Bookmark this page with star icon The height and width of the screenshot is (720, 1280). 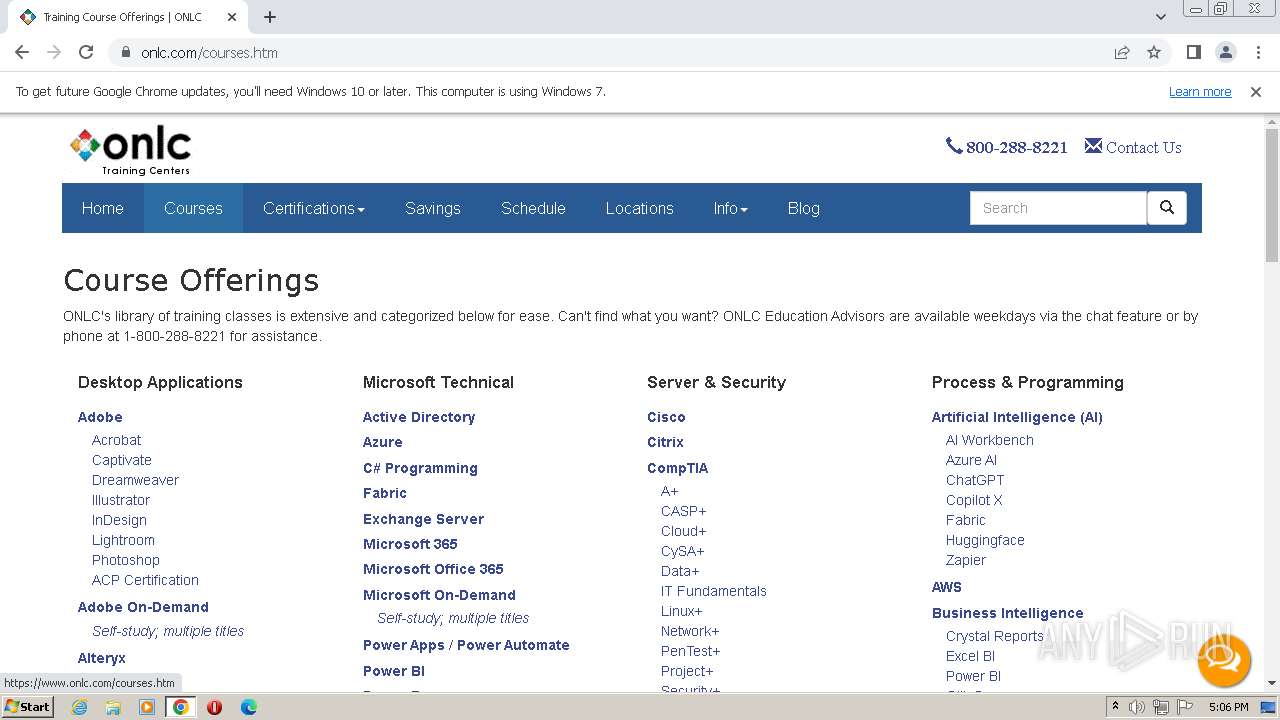1154,52
